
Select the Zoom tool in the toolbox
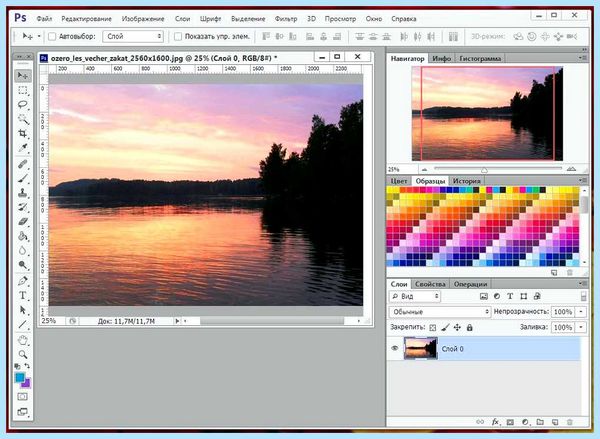point(23,354)
